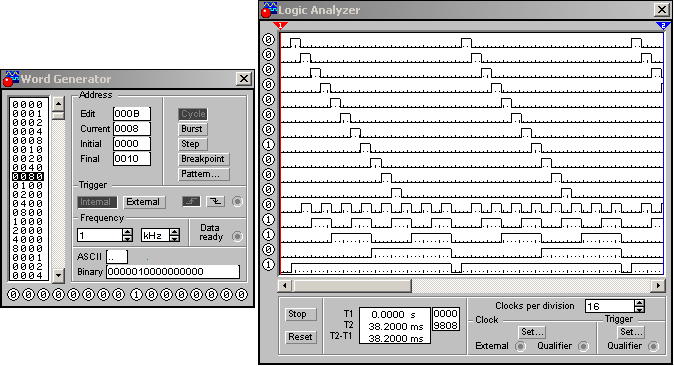
Task: Click the Data ready terminal indicator
Action: click(237, 236)
